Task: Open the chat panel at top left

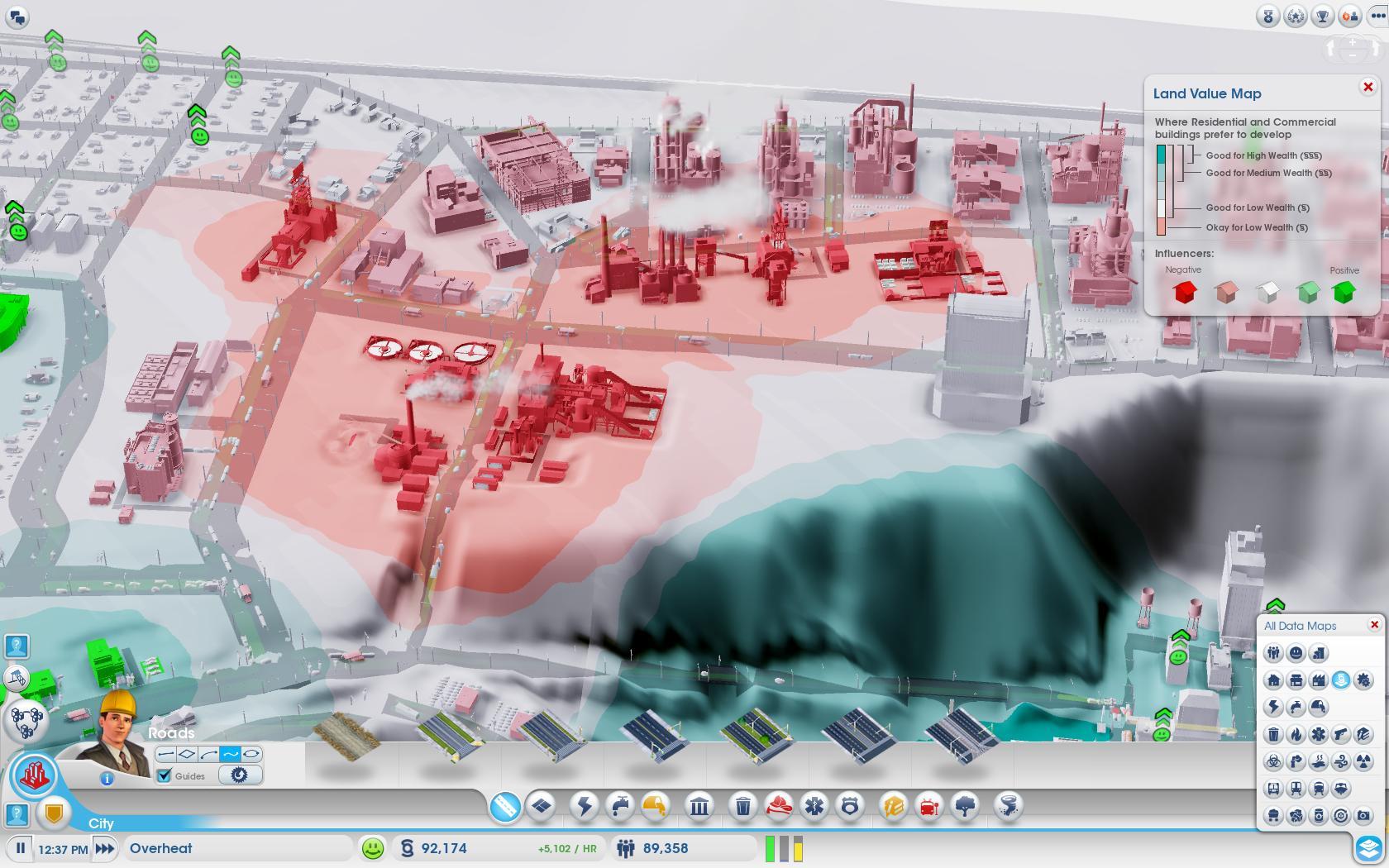Action: [x=17, y=16]
